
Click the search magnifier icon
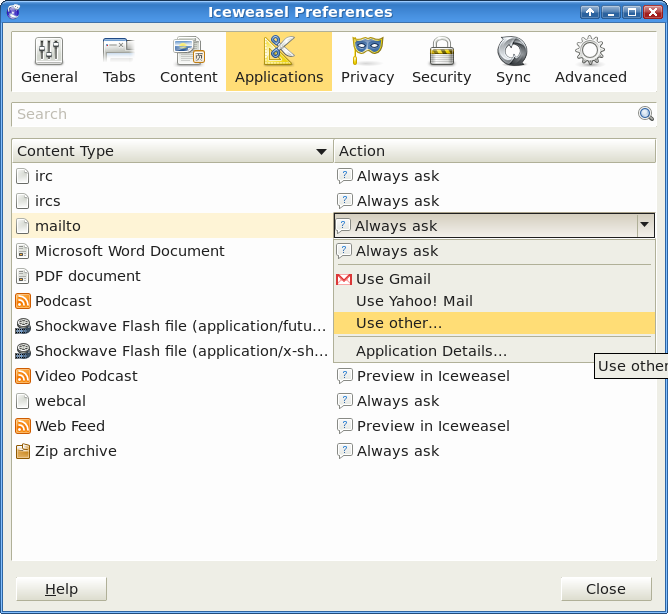coord(646,114)
